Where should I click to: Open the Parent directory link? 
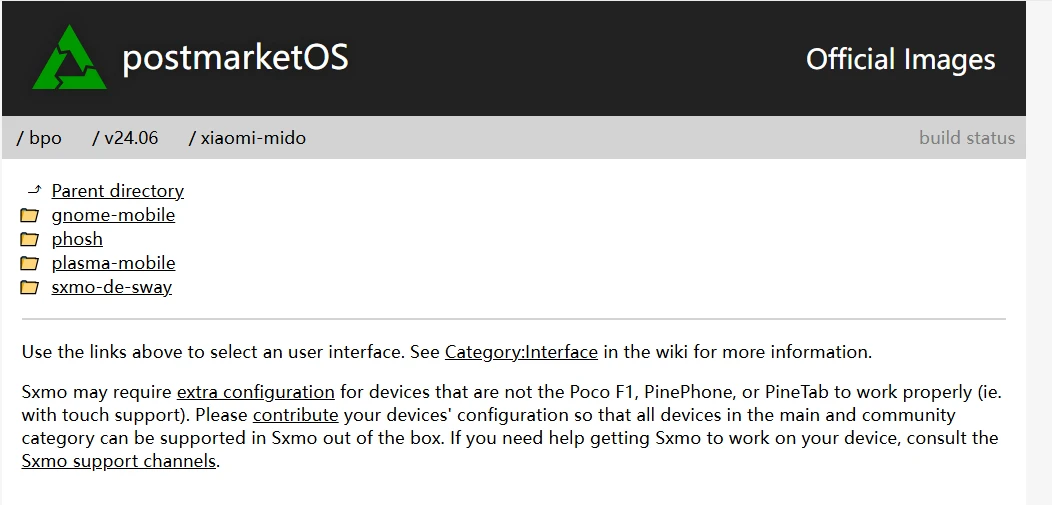pyautogui.click(x=117, y=191)
